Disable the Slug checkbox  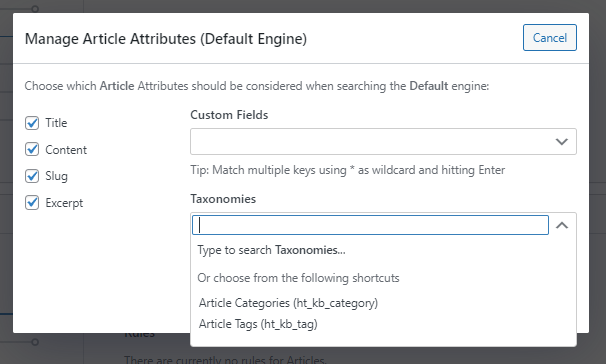32,176
